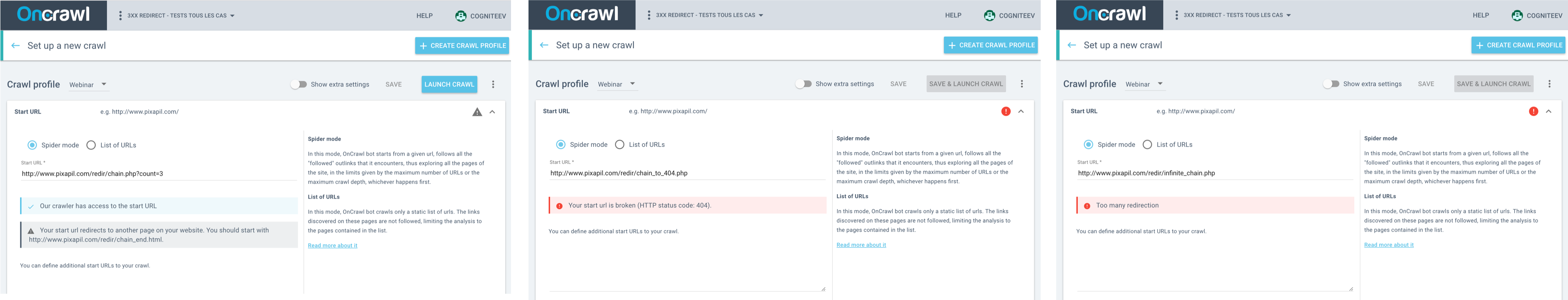Viewport: 1568px width, 300px height.
Task: Toggle 'Show extra settings' next to blue Launch Crawl
Action: point(298,85)
